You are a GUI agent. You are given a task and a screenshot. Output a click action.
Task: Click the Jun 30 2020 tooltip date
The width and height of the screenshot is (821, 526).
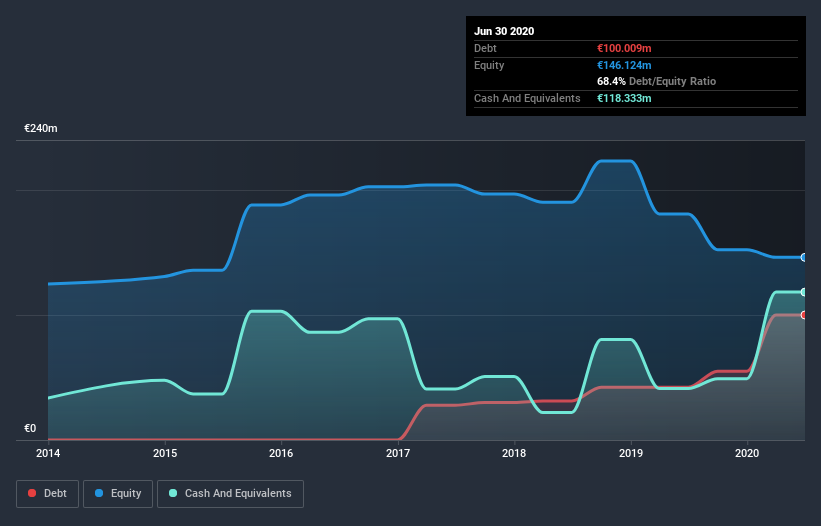[x=504, y=31]
